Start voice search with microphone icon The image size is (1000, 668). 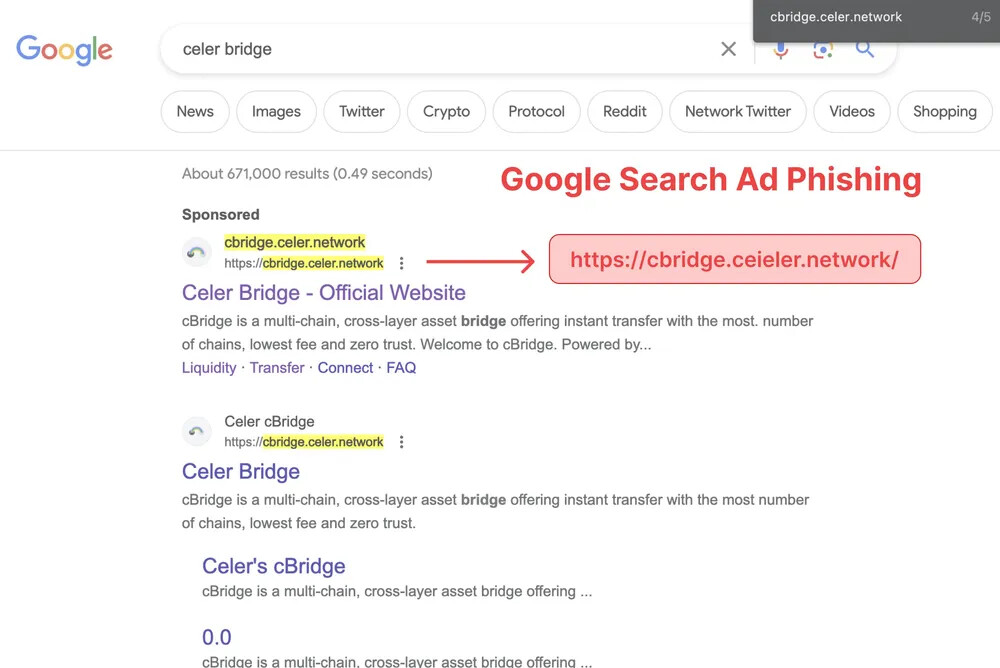[x=781, y=51]
